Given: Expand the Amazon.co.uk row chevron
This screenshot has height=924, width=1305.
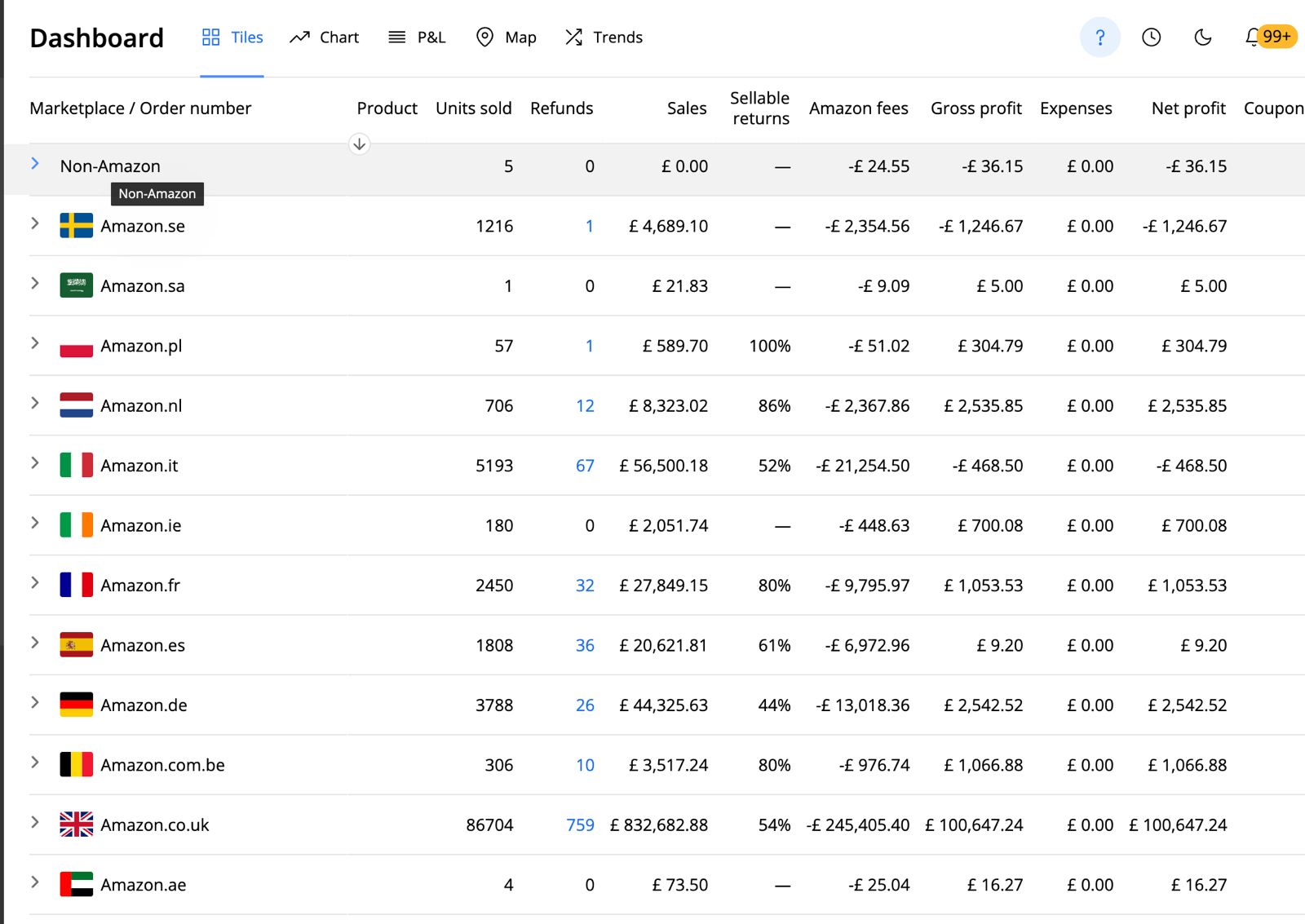Looking at the screenshot, I should tap(35, 822).
